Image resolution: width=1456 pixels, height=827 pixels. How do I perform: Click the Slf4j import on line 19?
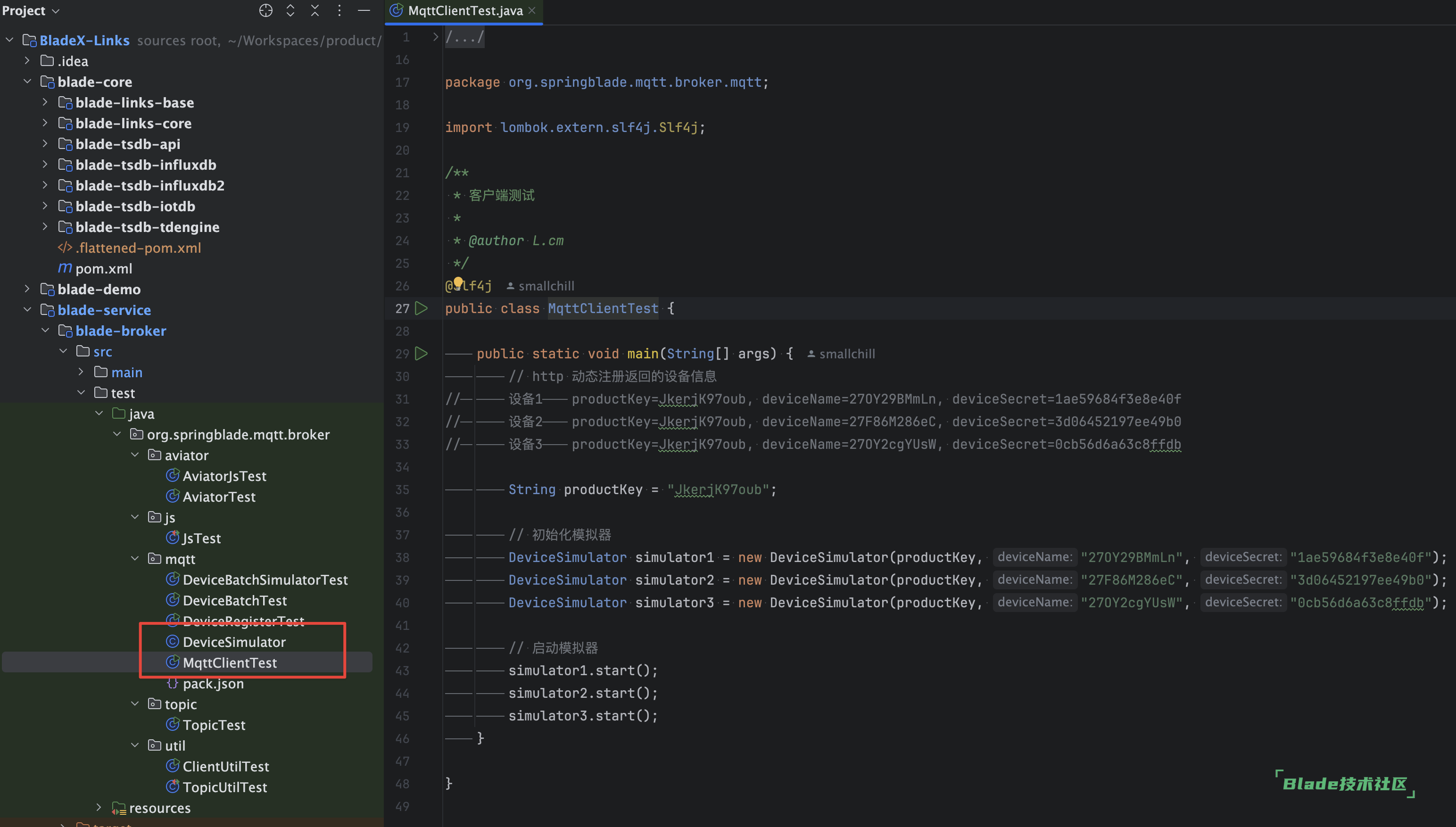(575, 127)
